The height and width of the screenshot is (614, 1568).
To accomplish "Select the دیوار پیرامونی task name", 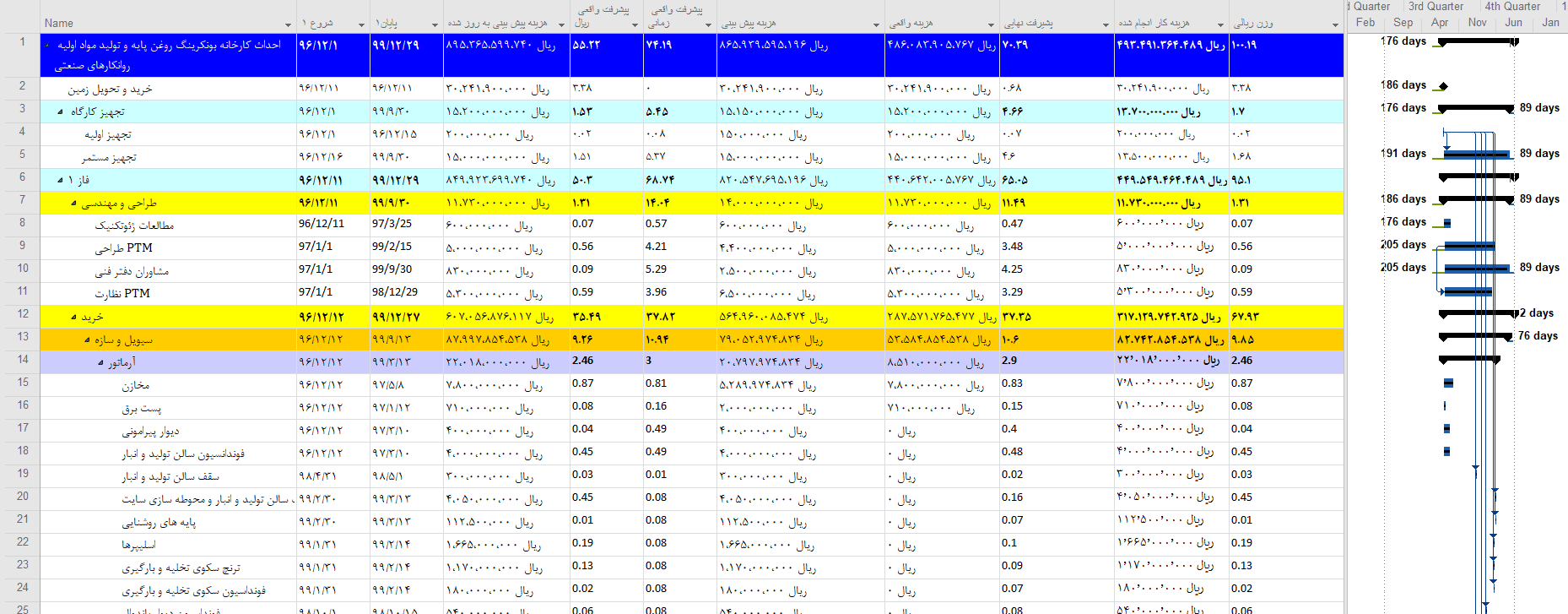I will [150, 431].
